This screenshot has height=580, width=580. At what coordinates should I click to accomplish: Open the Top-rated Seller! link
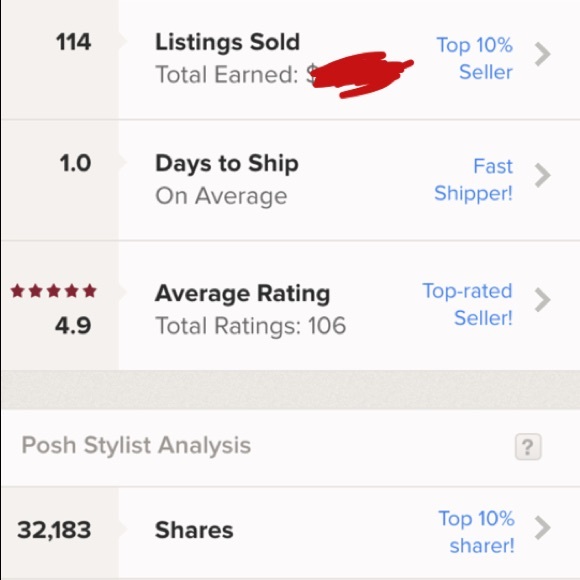[x=468, y=304]
